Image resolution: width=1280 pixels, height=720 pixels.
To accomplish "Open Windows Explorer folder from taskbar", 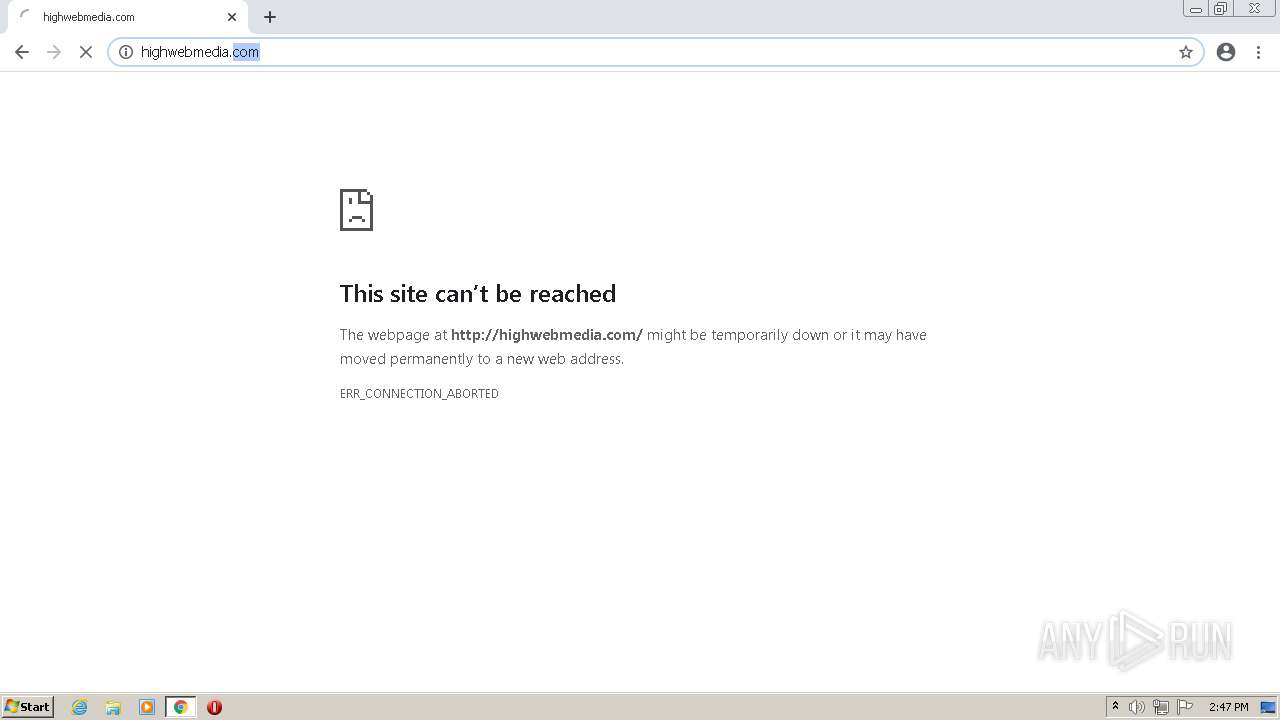I will [x=113, y=707].
